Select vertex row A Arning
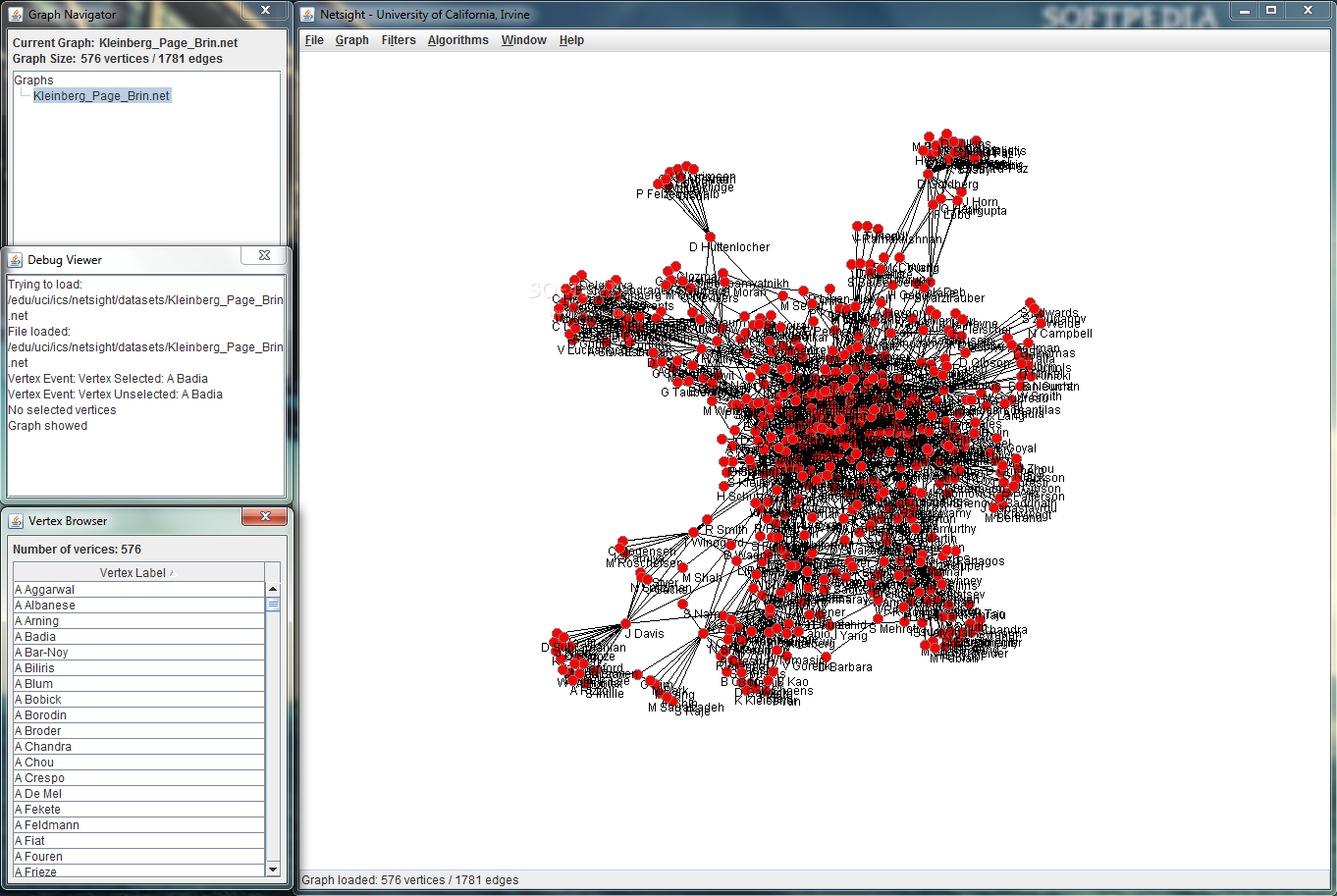This screenshot has width=1337, height=896. 138,621
